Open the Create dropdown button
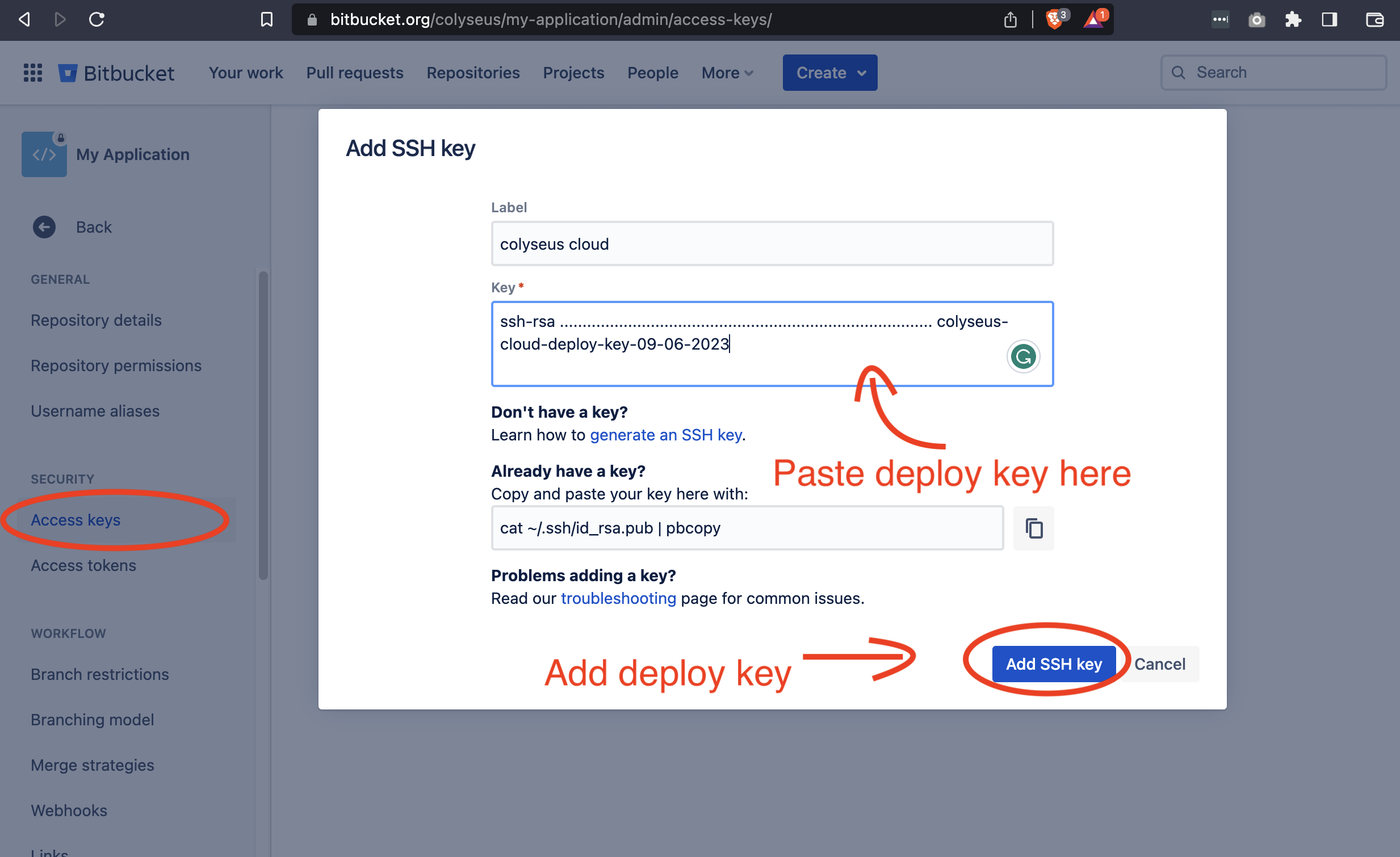 click(x=829, y=73)
